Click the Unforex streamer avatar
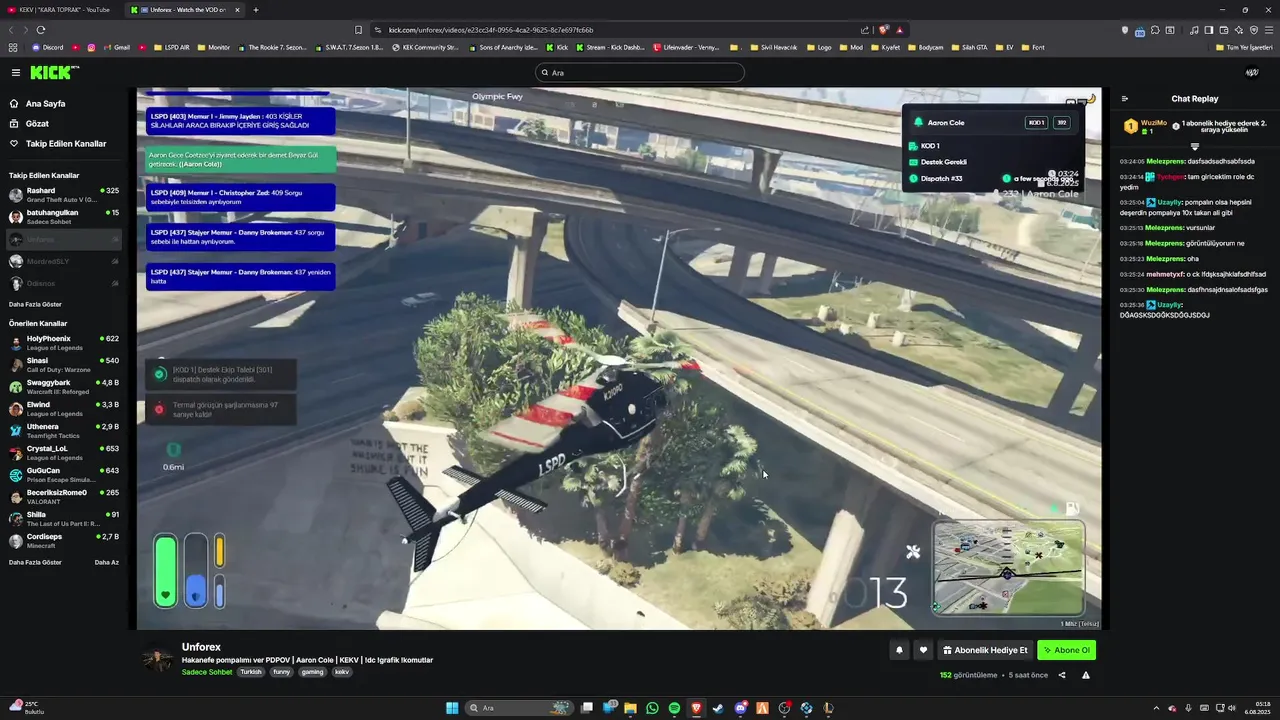The image size is (1280, 720). coord(157,658)
